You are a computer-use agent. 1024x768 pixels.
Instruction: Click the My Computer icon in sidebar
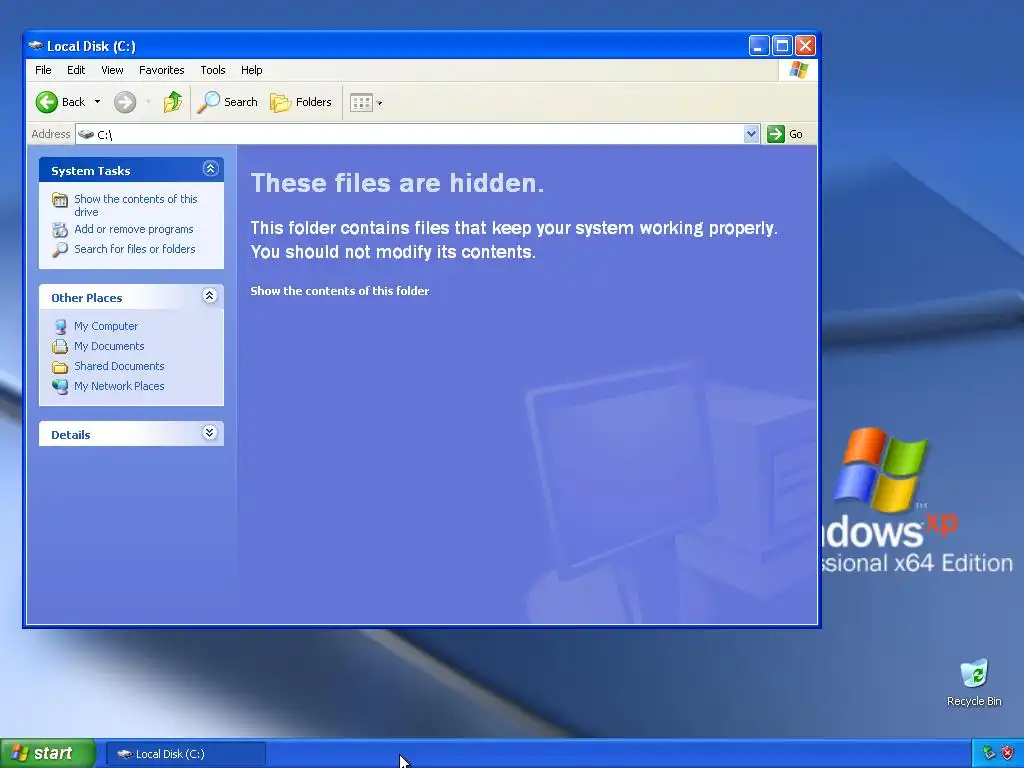click(60, 327)
